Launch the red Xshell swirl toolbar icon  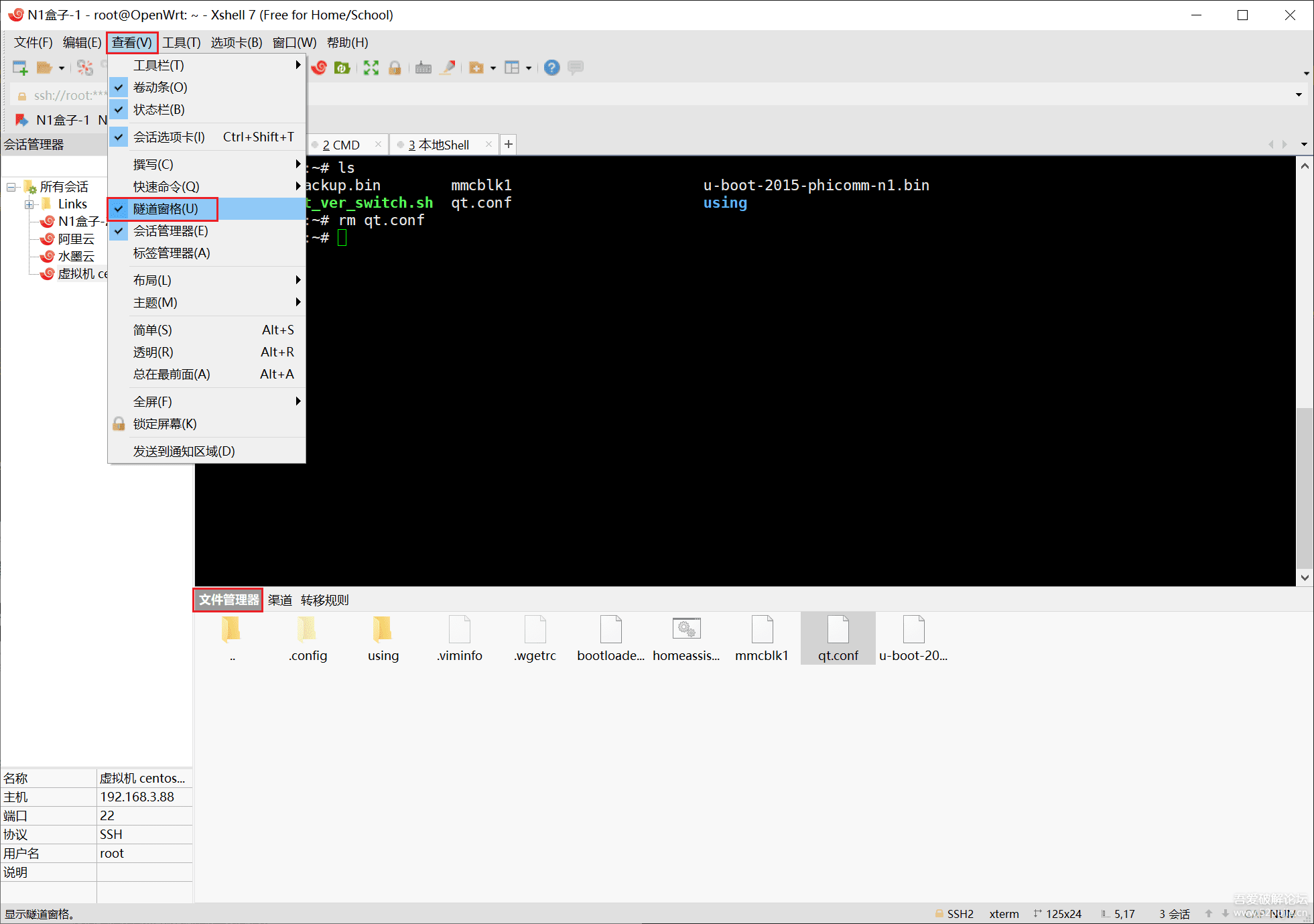(x=320, y=68)
